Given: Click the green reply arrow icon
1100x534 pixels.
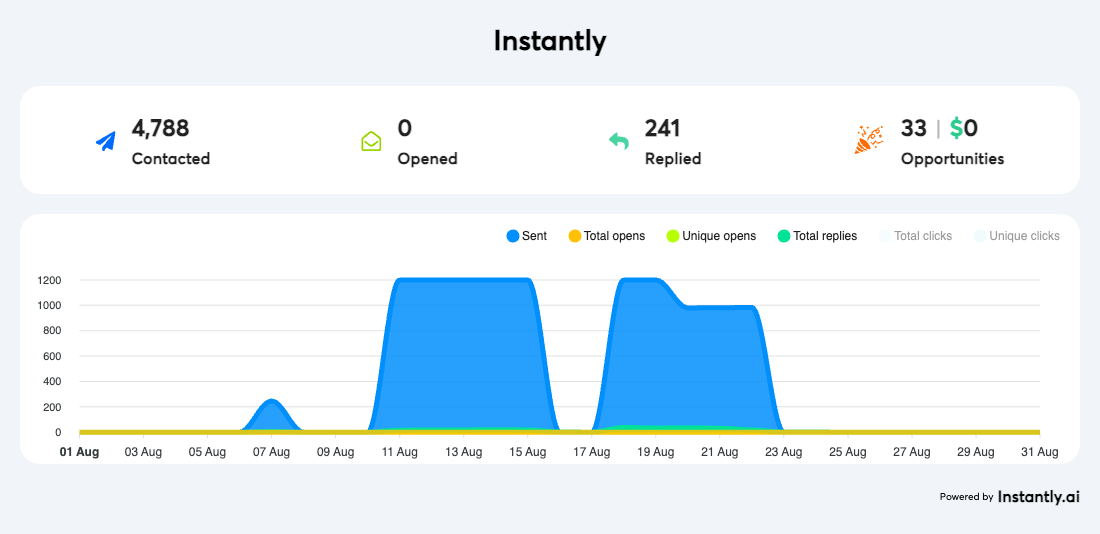Looking at the screenshot, I should [619, 142].
